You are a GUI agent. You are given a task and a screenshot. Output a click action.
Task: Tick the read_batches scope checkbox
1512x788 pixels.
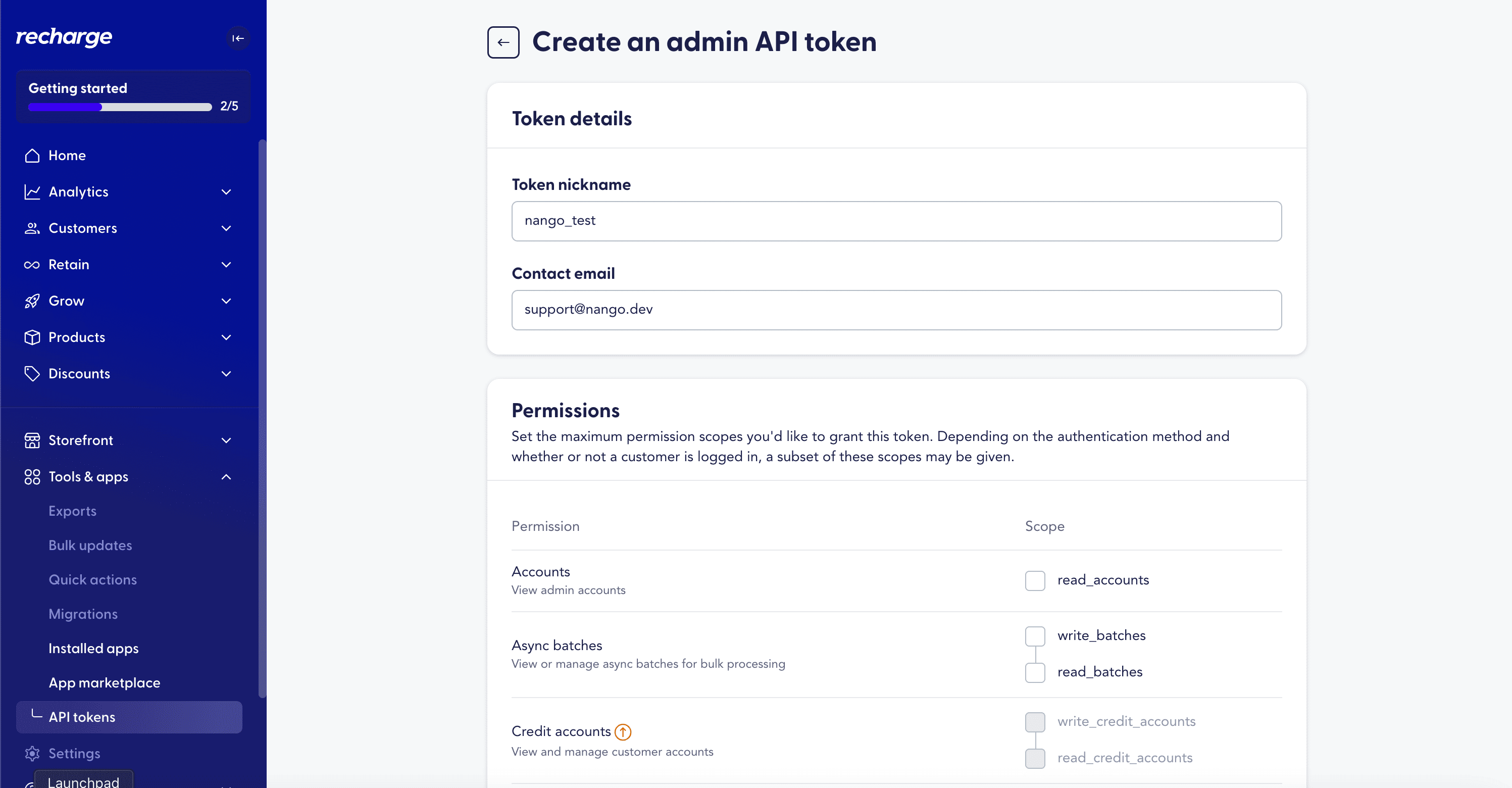click(x=1035, y=672)
